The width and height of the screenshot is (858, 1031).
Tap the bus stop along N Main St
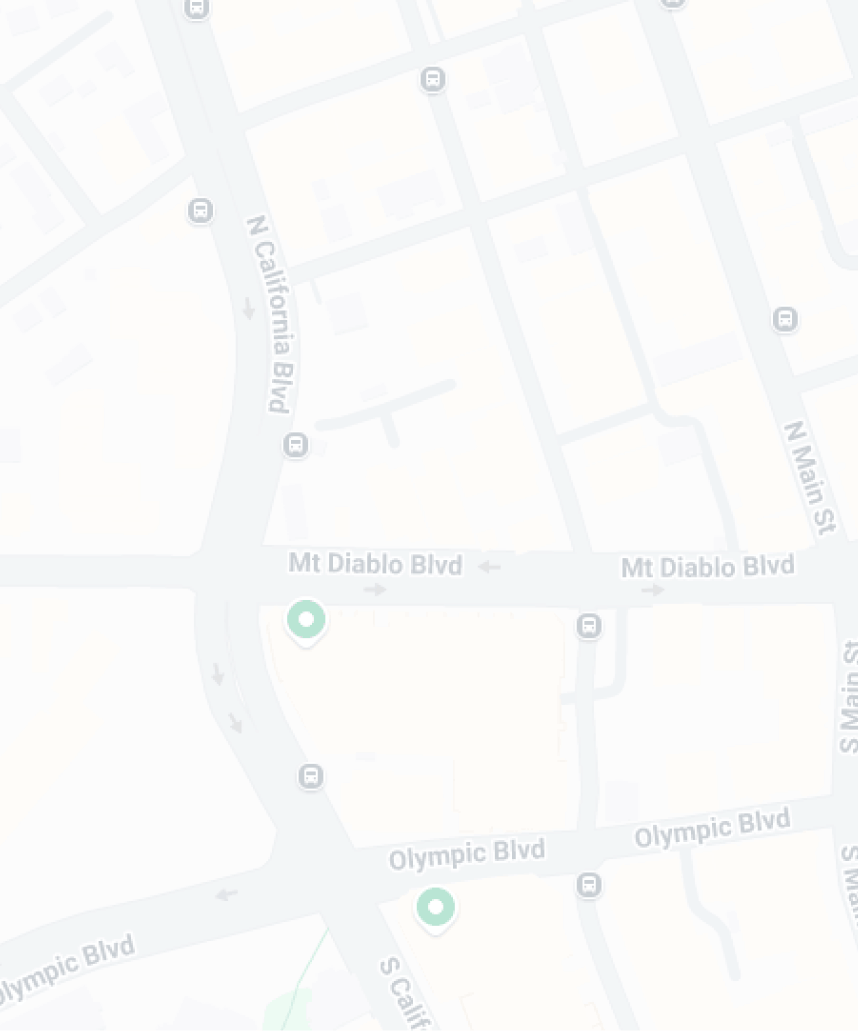[x=785, y=319]
